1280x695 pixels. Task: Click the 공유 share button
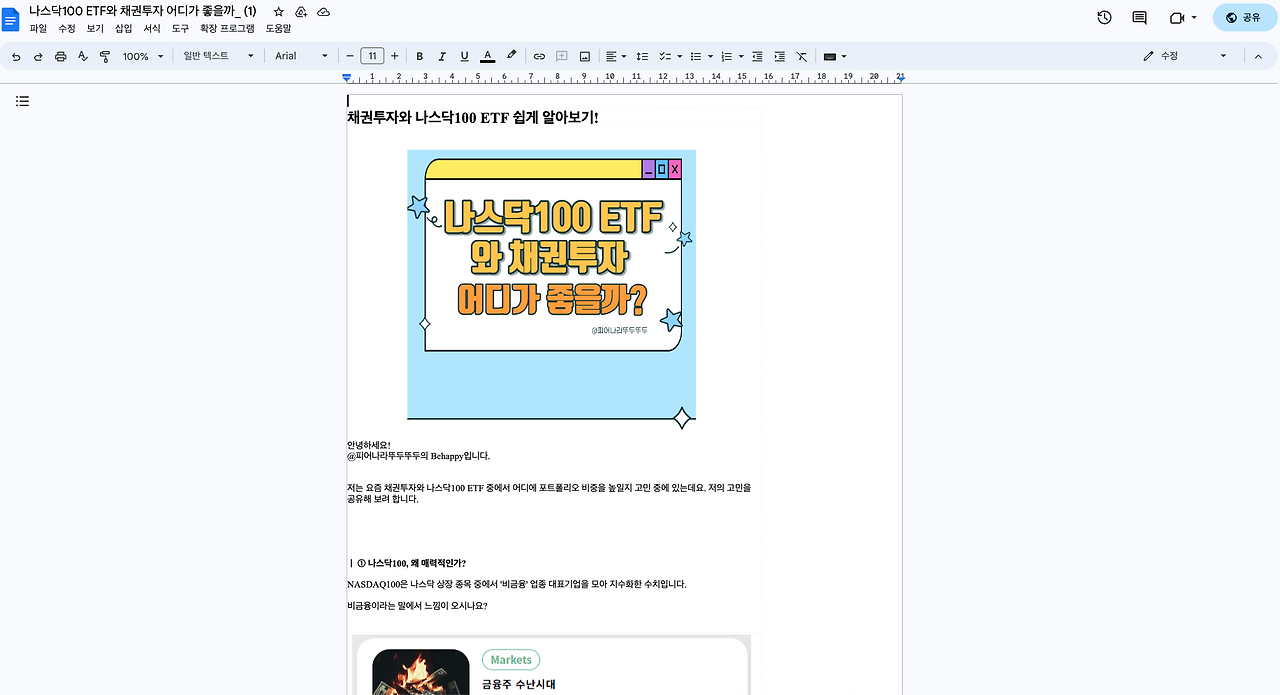point(1243,18)
